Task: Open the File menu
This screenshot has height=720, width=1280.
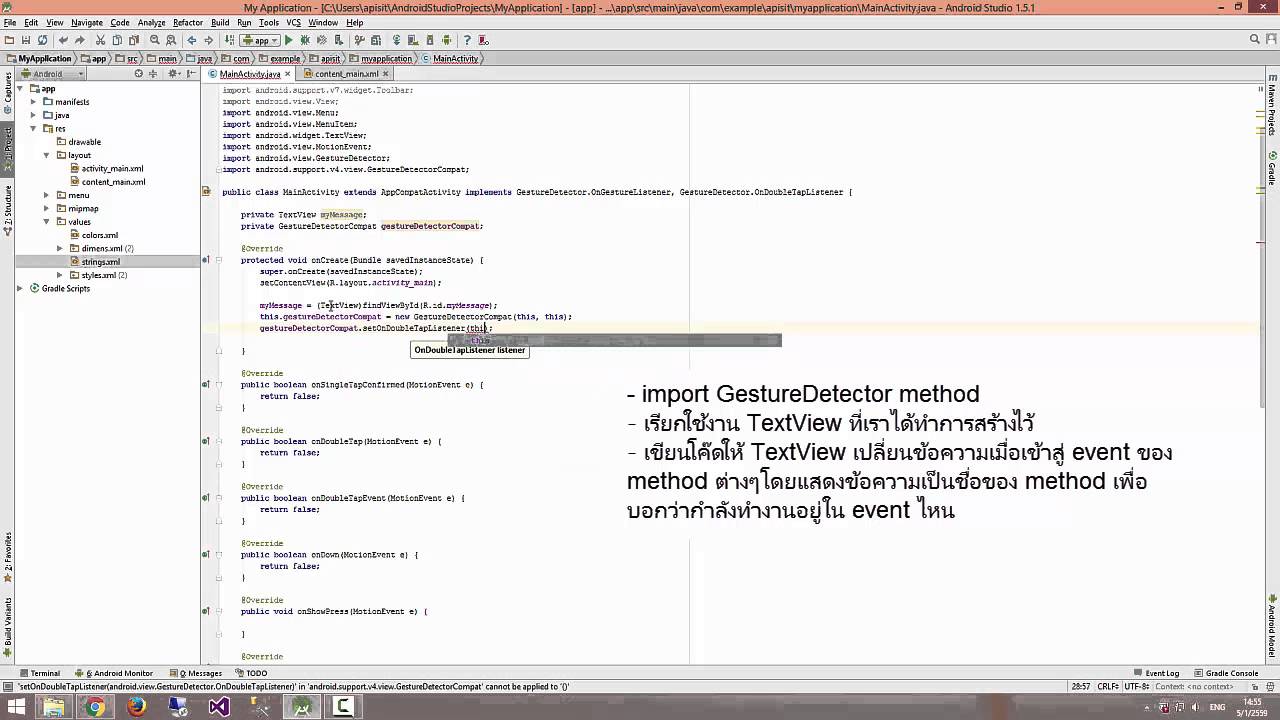Action: click(10, 22)
